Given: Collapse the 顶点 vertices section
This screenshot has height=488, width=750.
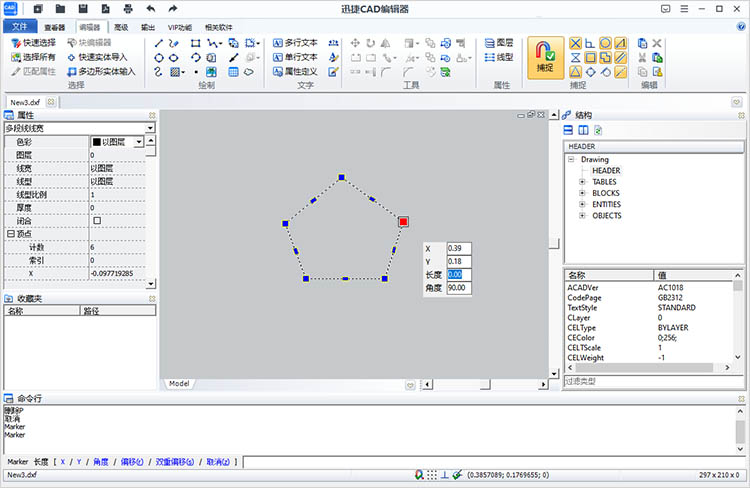Looking at the screenshot, I should tap(10, 233).
